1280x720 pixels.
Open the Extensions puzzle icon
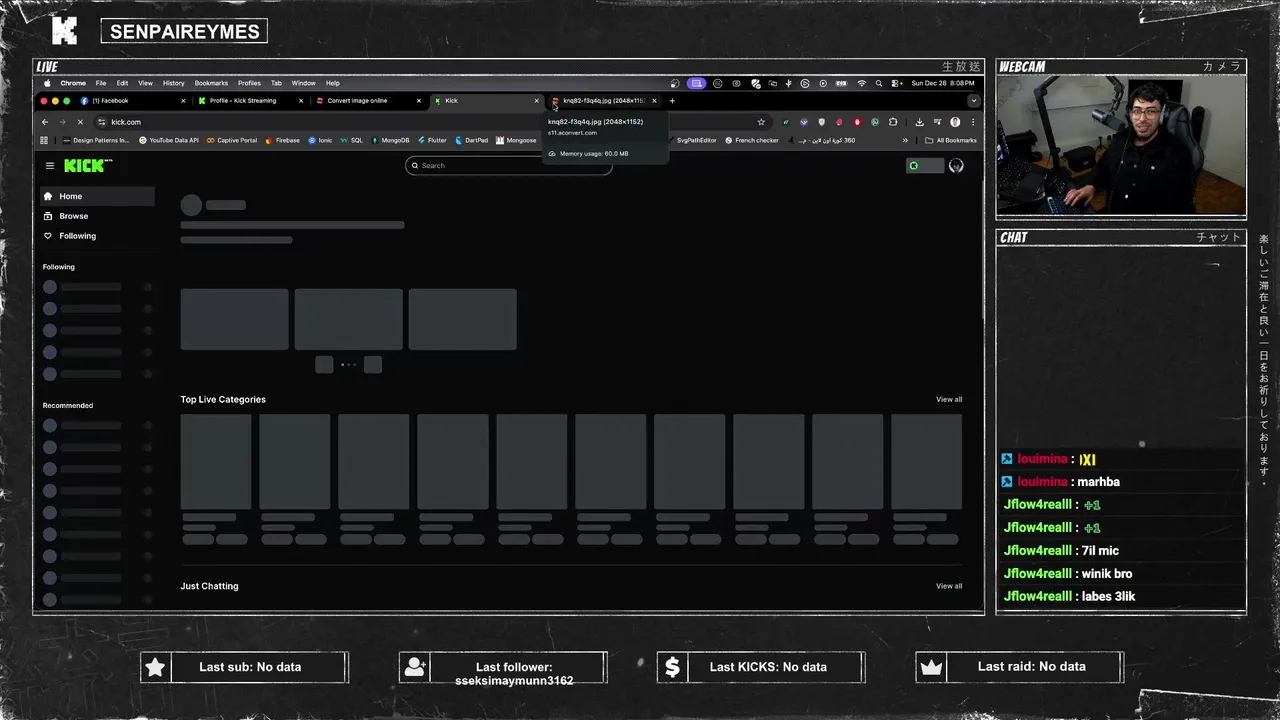pos(893,122)
